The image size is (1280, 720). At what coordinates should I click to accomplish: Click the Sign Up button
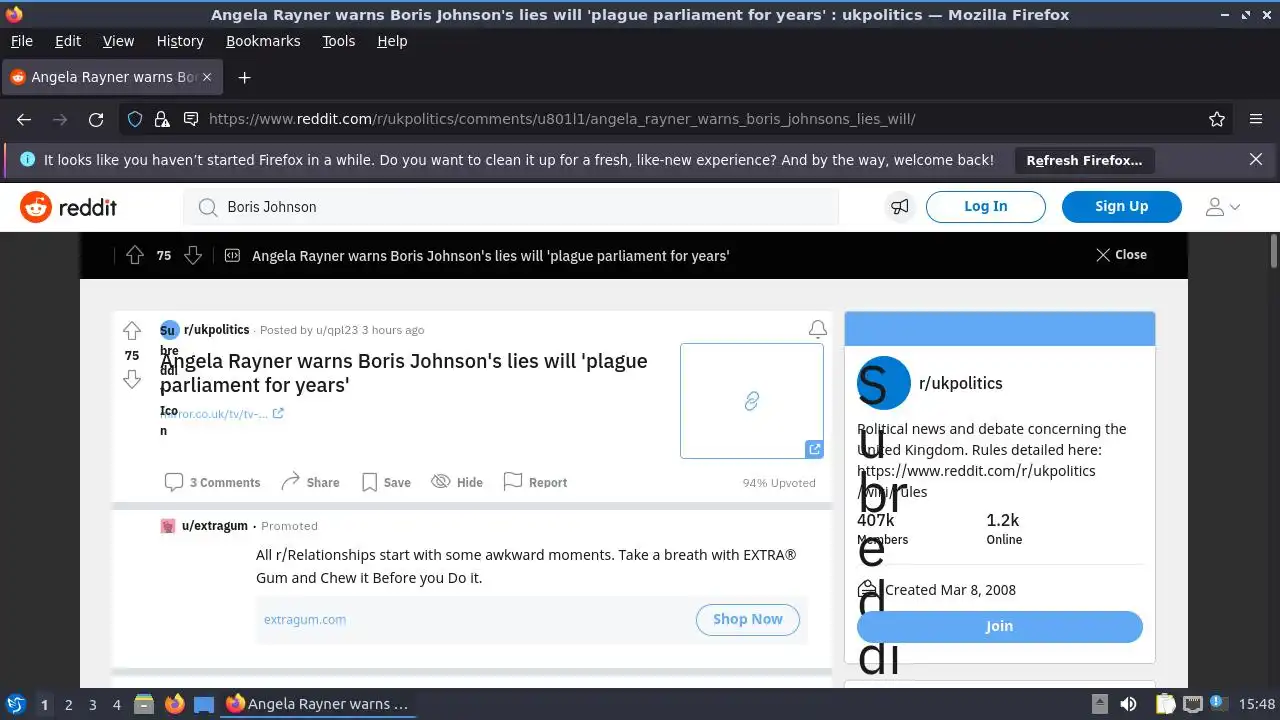pos(1122,206)
